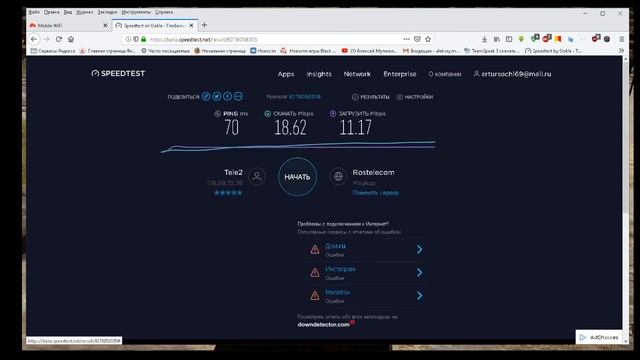This screenshot has height=360, width=640.
Task: Click Поменять сервер link
Action: click(x=375, y=193)
